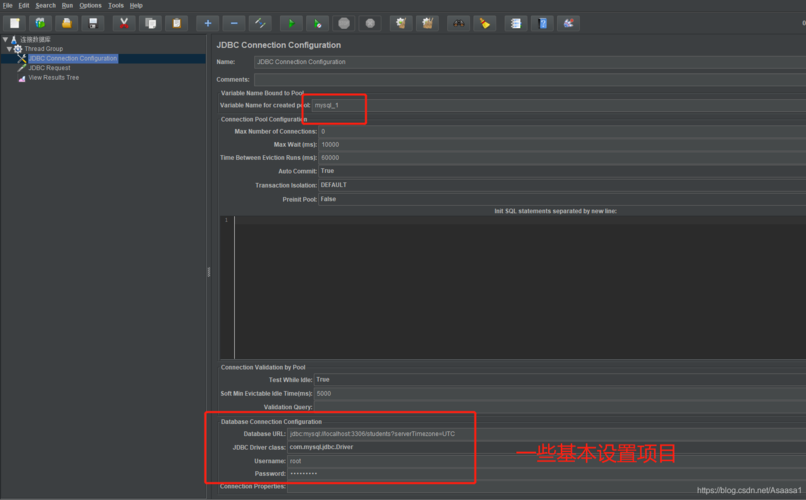Click the Clear All brooms icon

428,23
